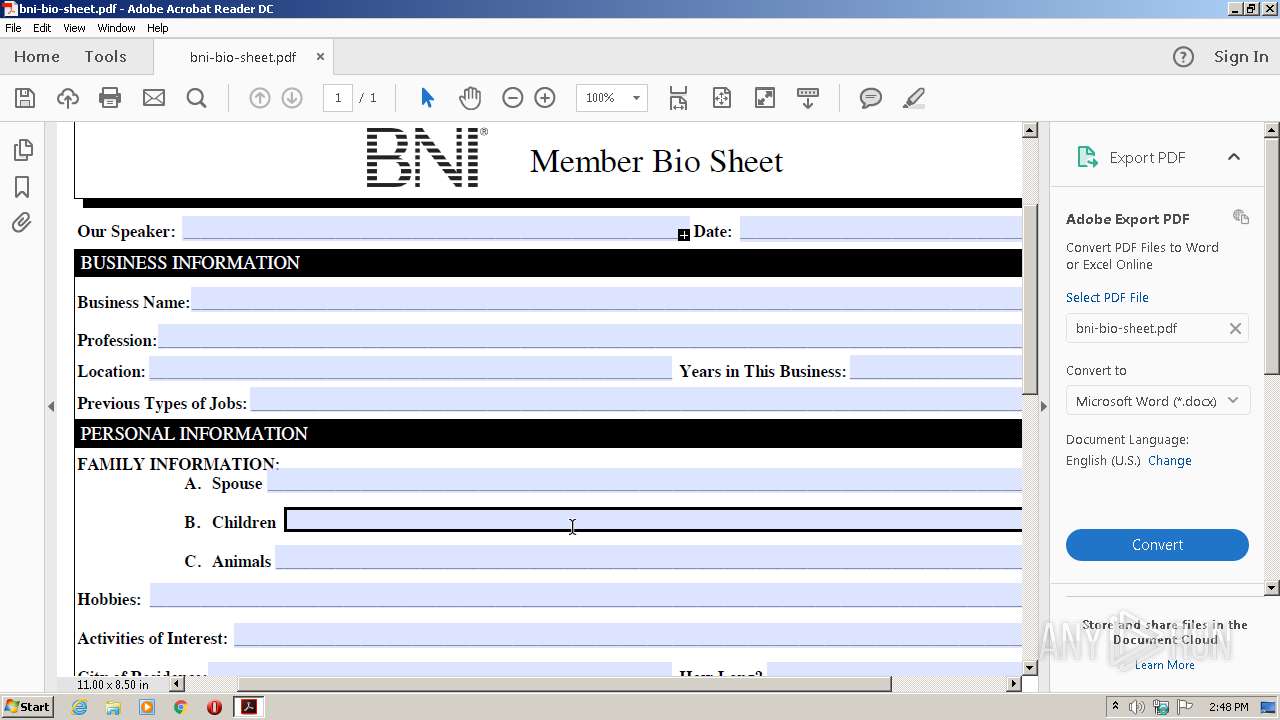Open the Windows Start button
Viewport: 1280px width, 720px height.
[x=27, y=707]
